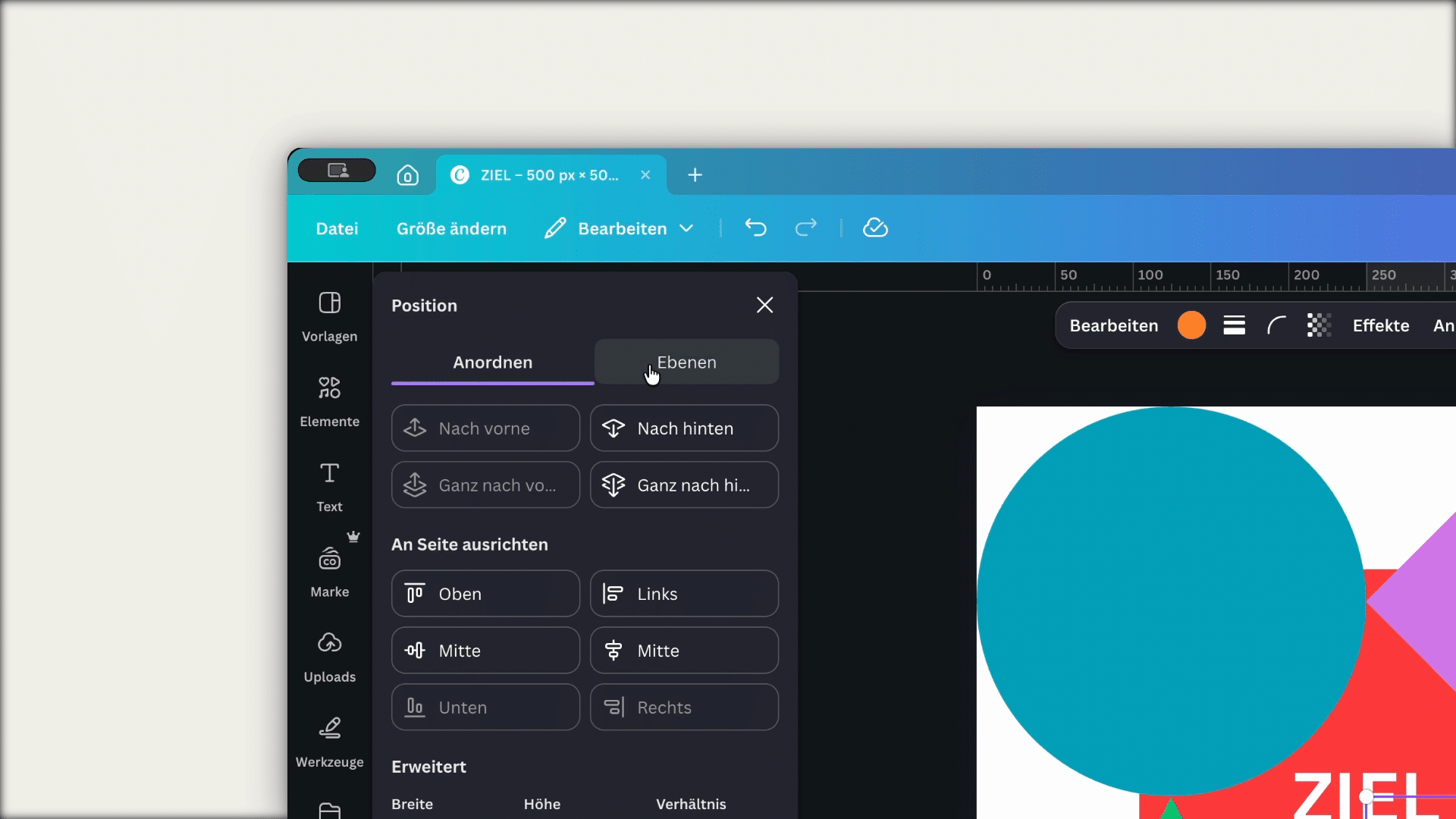1456x819 pixels.
Task: Open the Elemente sidebar panel
Action: [x=329, y=402]
